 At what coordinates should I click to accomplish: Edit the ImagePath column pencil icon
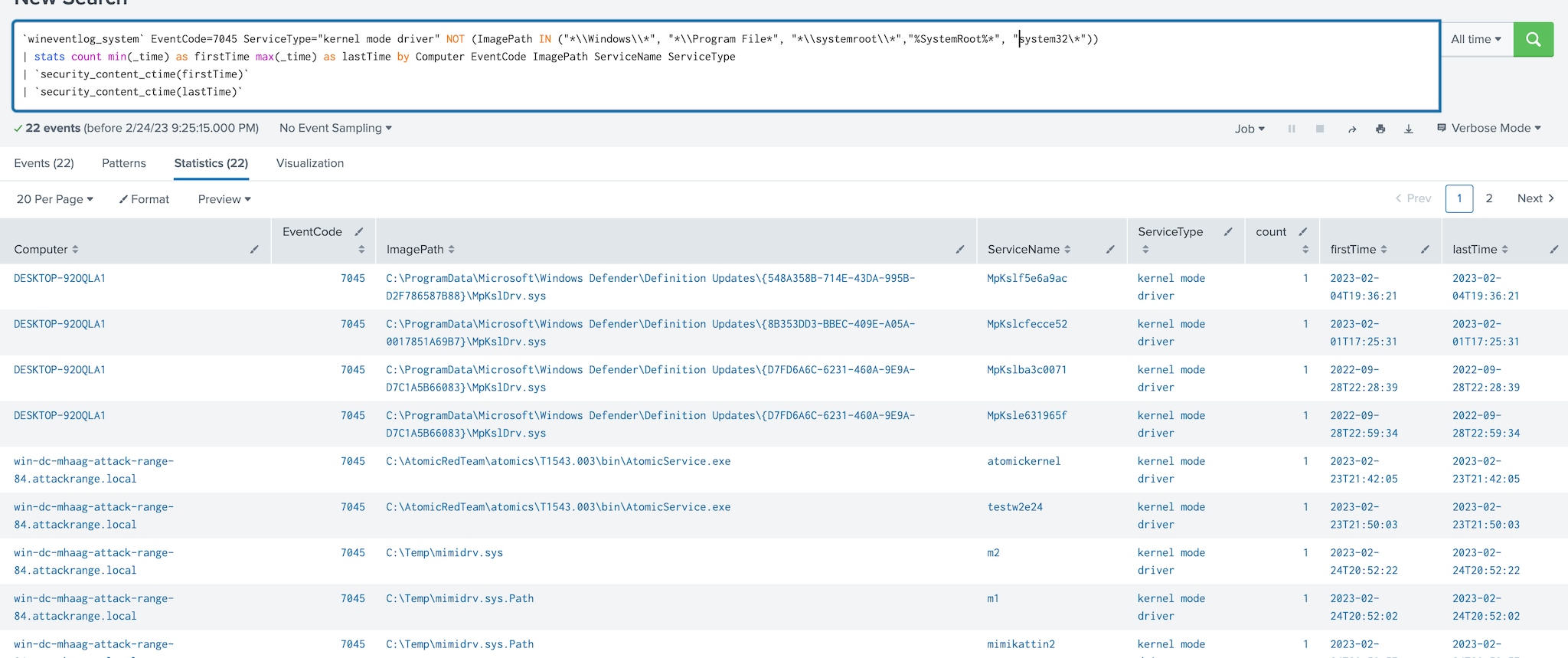click(x=960, y=249)
